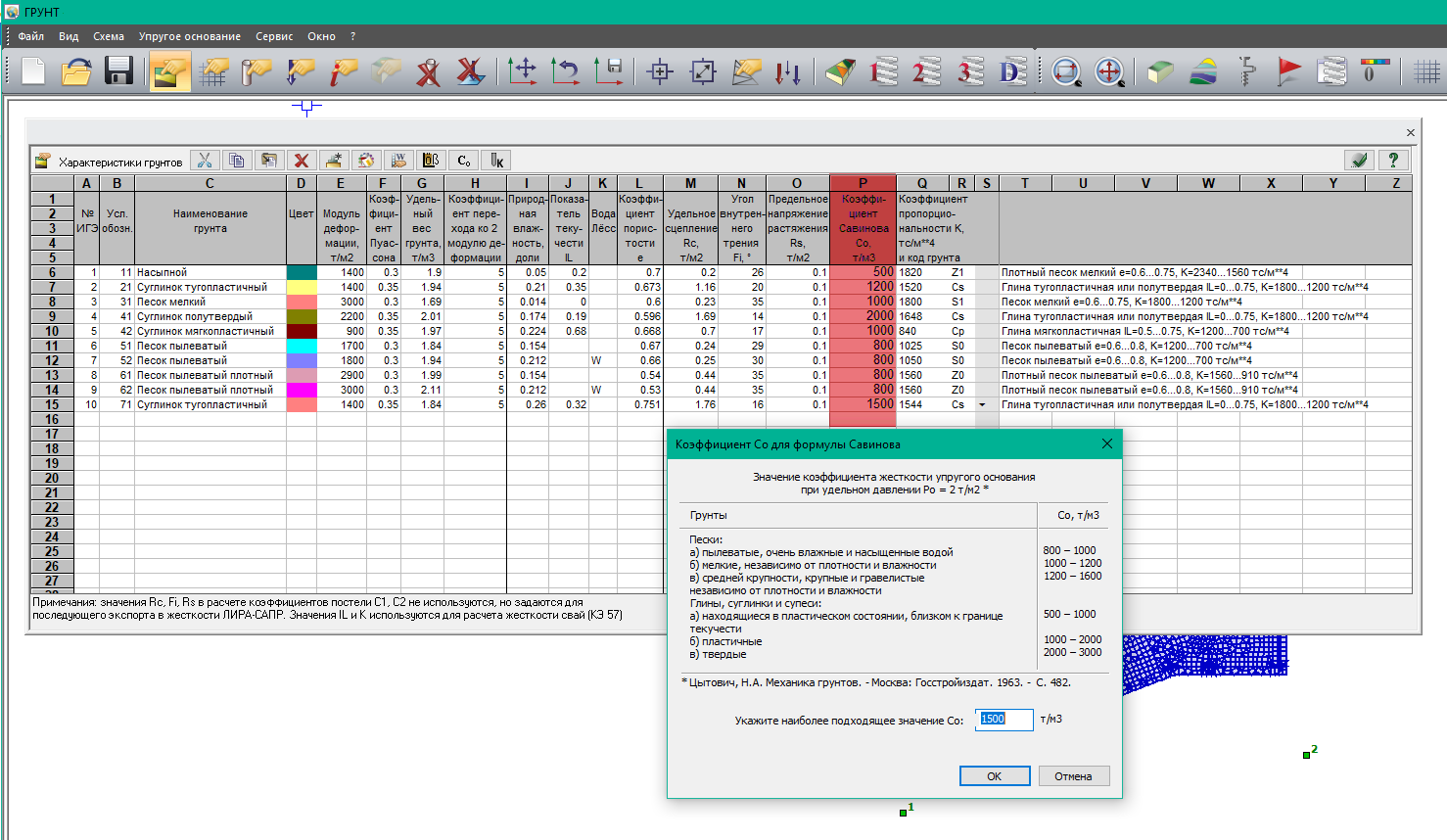Click the save diskette icon in main toolbar
This screenshot has width=1447, height=840.
click(x=118, y=71)
